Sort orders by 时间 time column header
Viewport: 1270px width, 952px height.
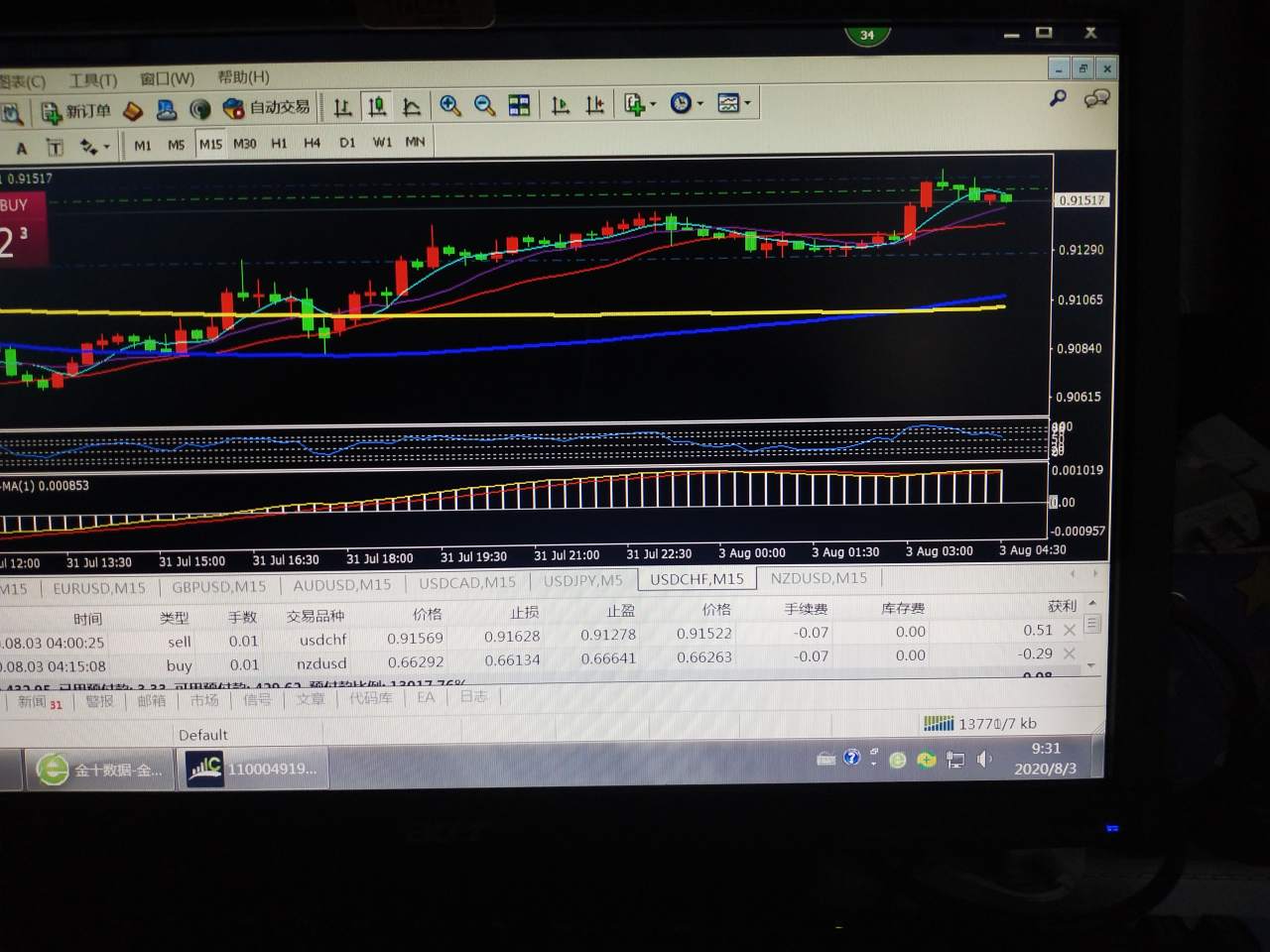tap(87, 619)
